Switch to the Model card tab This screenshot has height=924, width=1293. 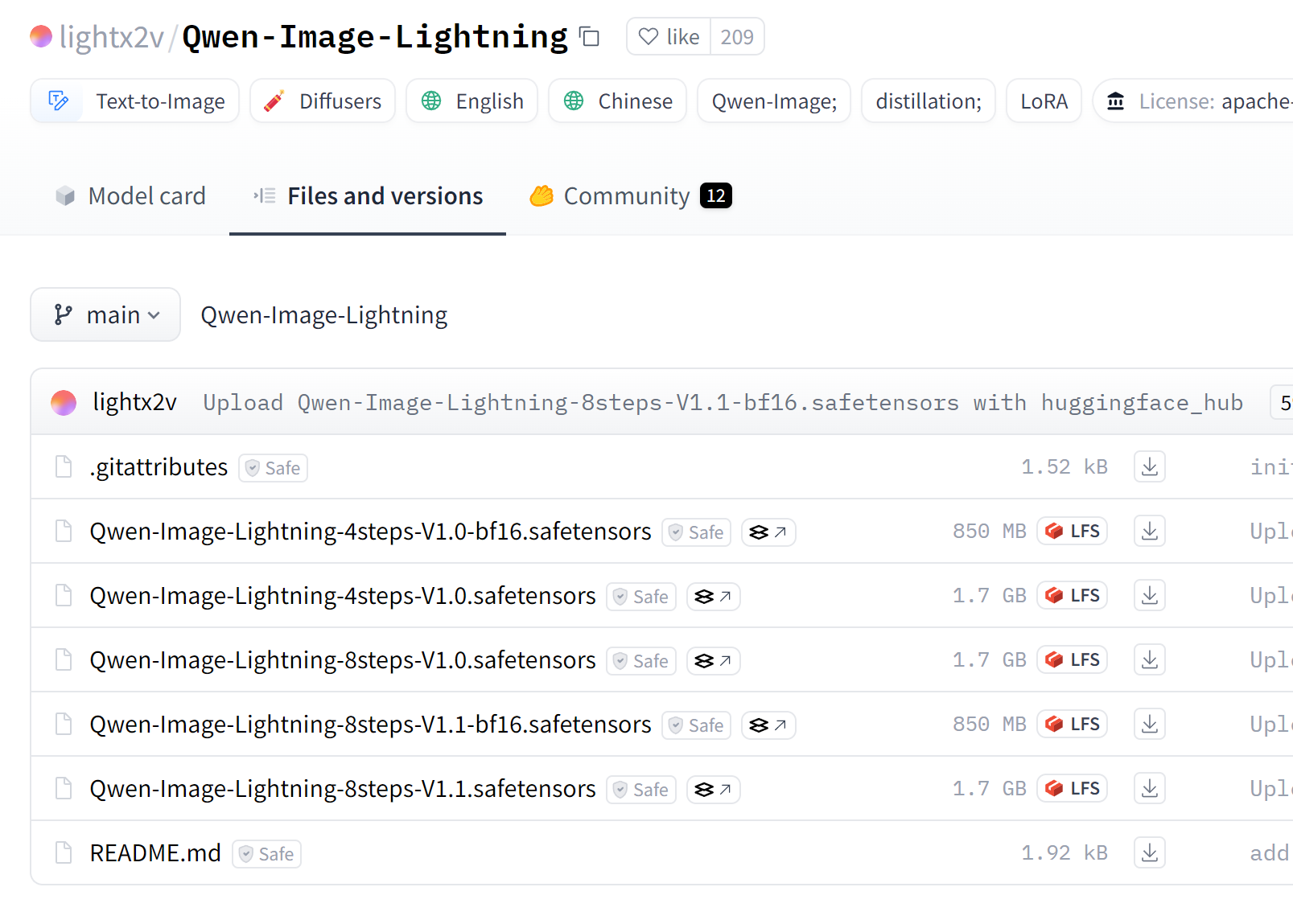pyautogui.click(x=130, y=196)
